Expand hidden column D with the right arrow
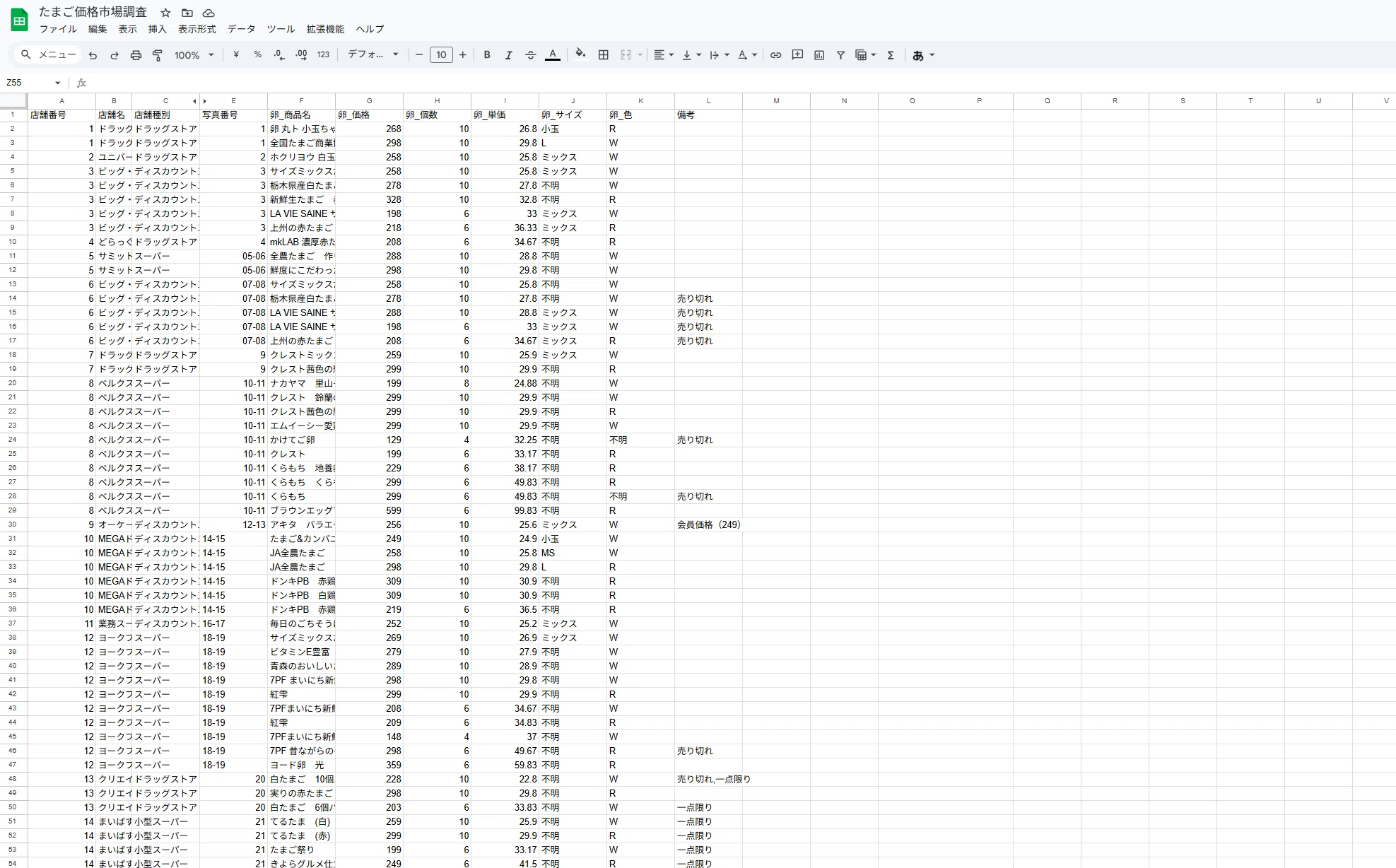 click(205, 101)
